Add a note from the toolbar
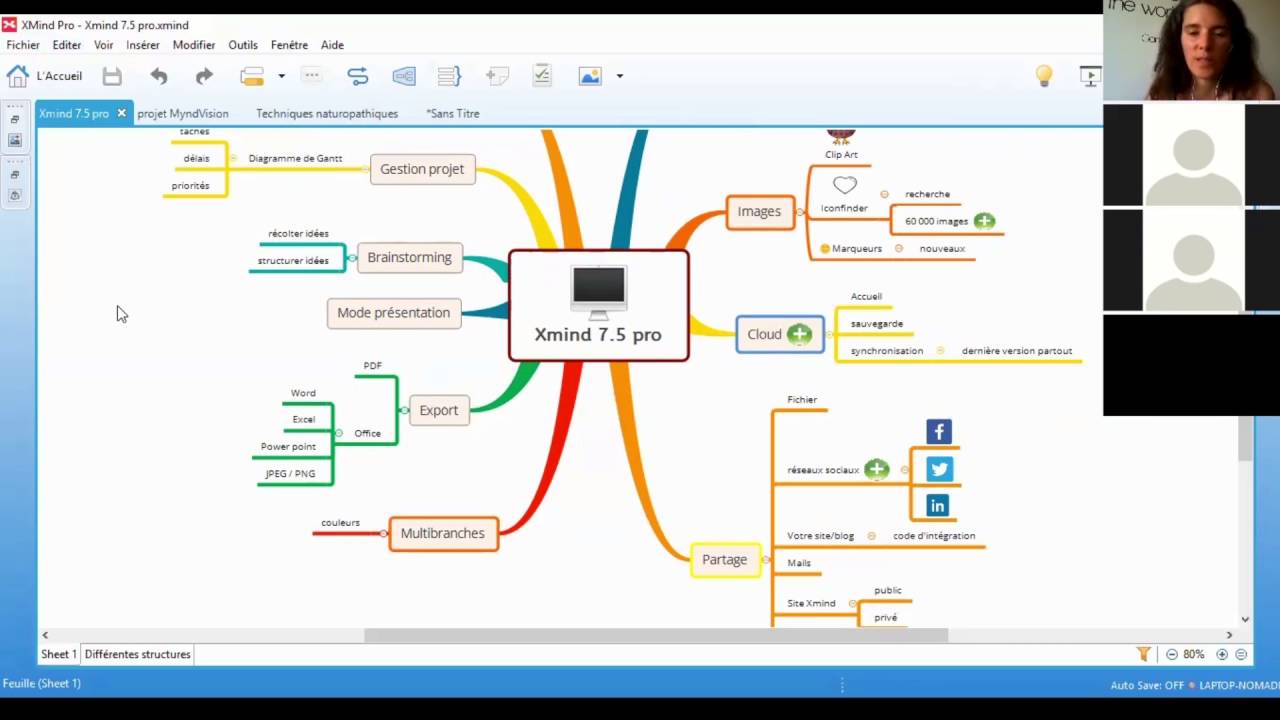Viewport: 1280px width, 720px height. (495, 76)
